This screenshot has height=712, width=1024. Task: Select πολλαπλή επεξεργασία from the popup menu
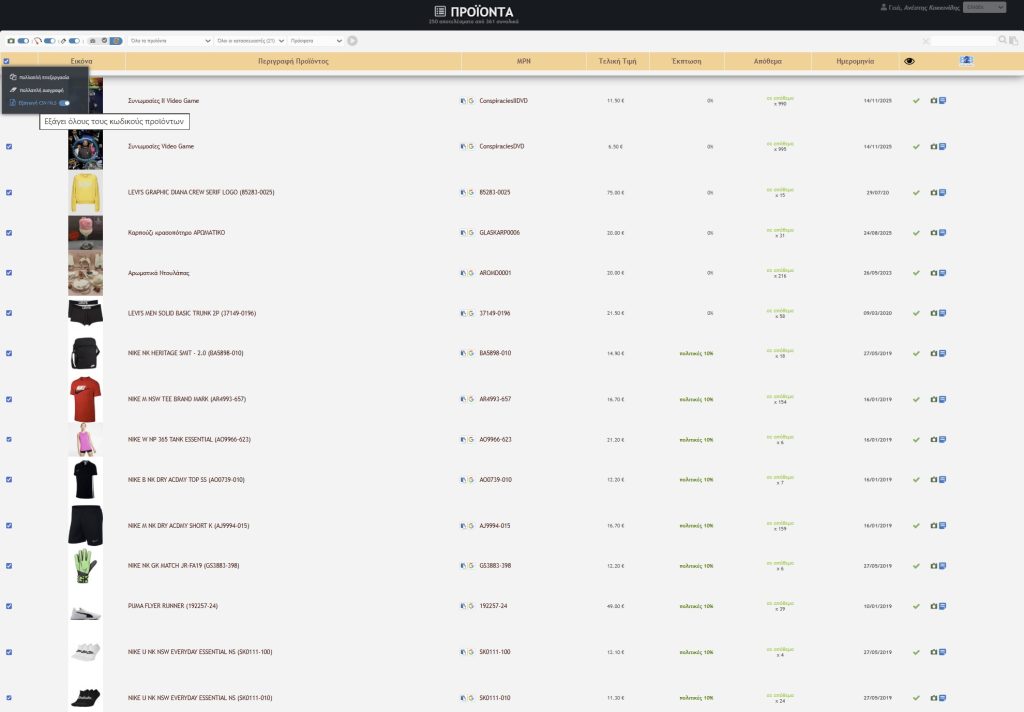tap(43, 77)
